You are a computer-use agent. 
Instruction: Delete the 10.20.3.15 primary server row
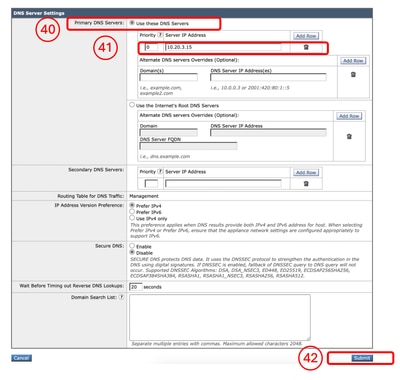click(x=306, y=47)
